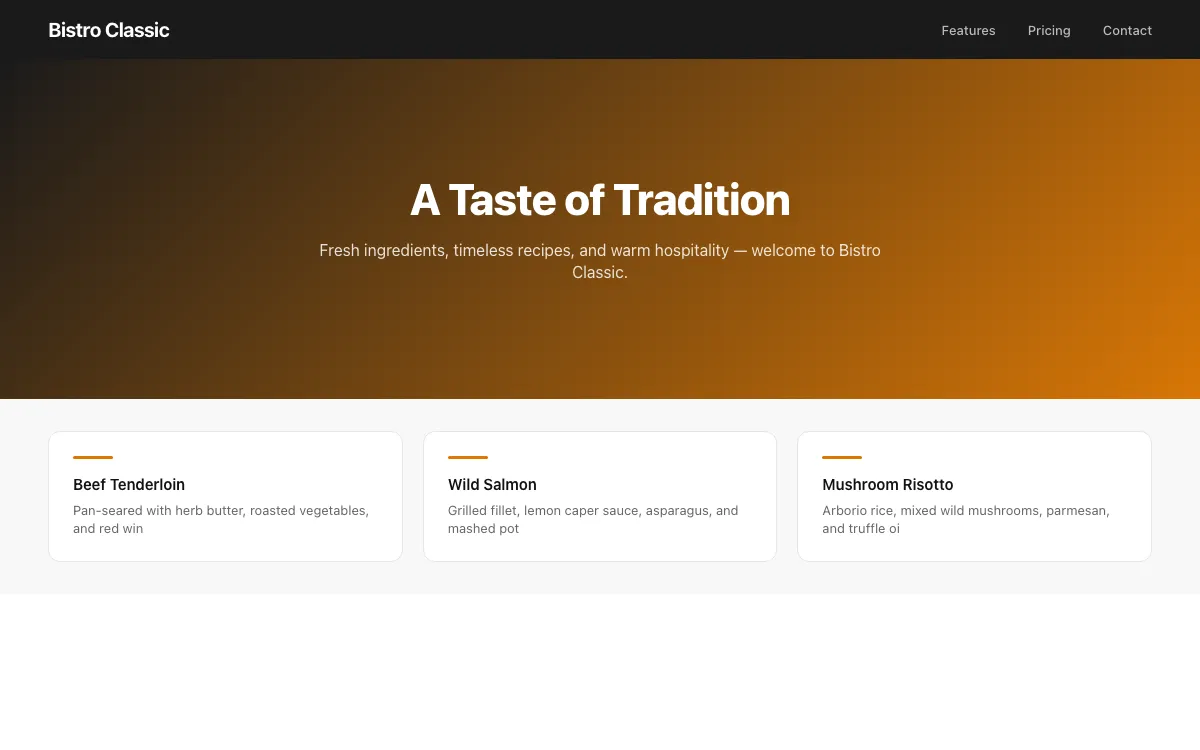Image resolution: width=1200 pixels, height=750 pixels.
Task: Click the orange accent bar above Beef Tenderloin
Action: coord(93,457)
